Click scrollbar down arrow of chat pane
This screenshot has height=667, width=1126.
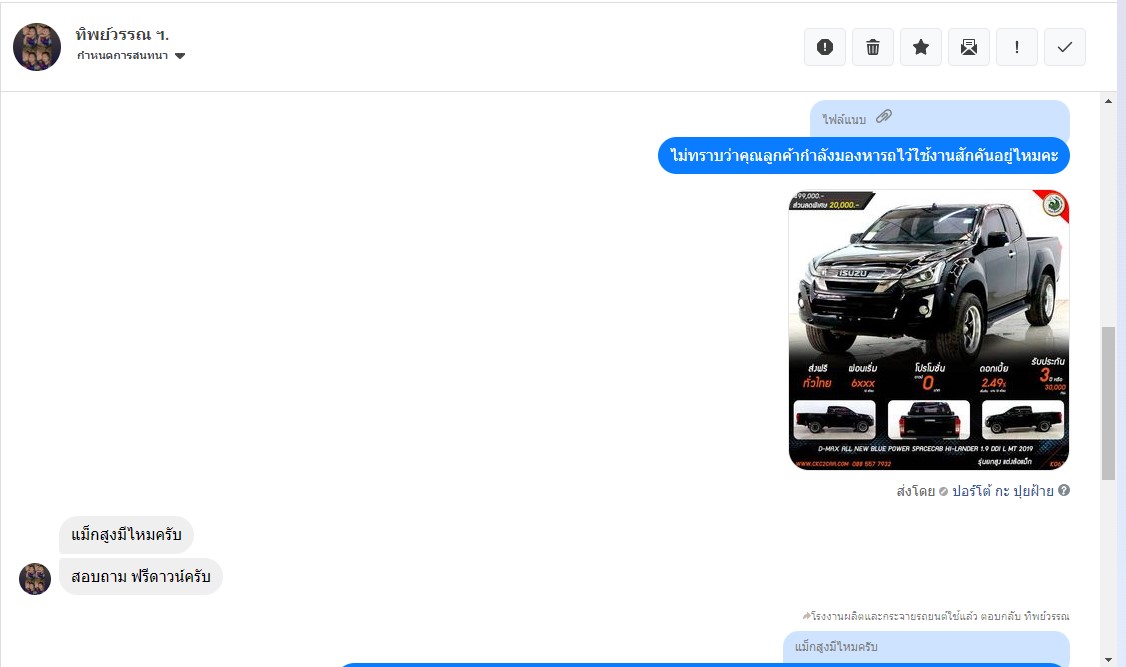(1108, 659)
